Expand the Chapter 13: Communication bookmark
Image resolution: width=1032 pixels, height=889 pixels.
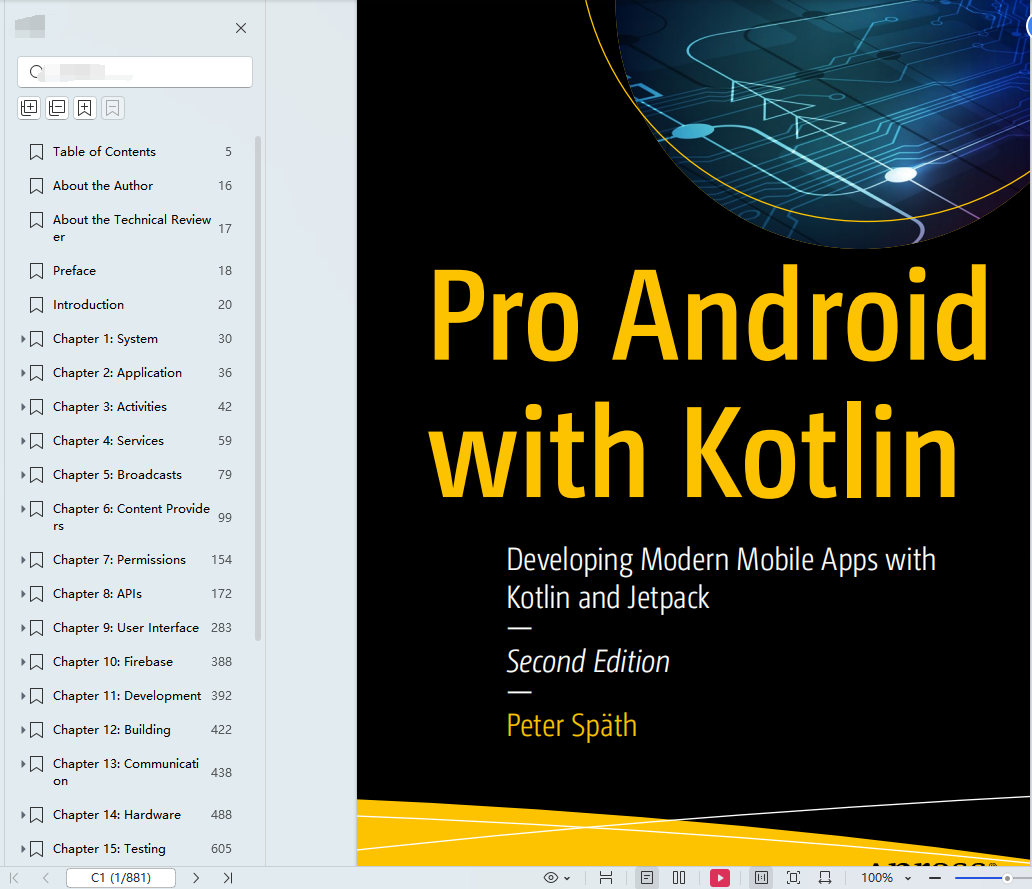[23, 764]
